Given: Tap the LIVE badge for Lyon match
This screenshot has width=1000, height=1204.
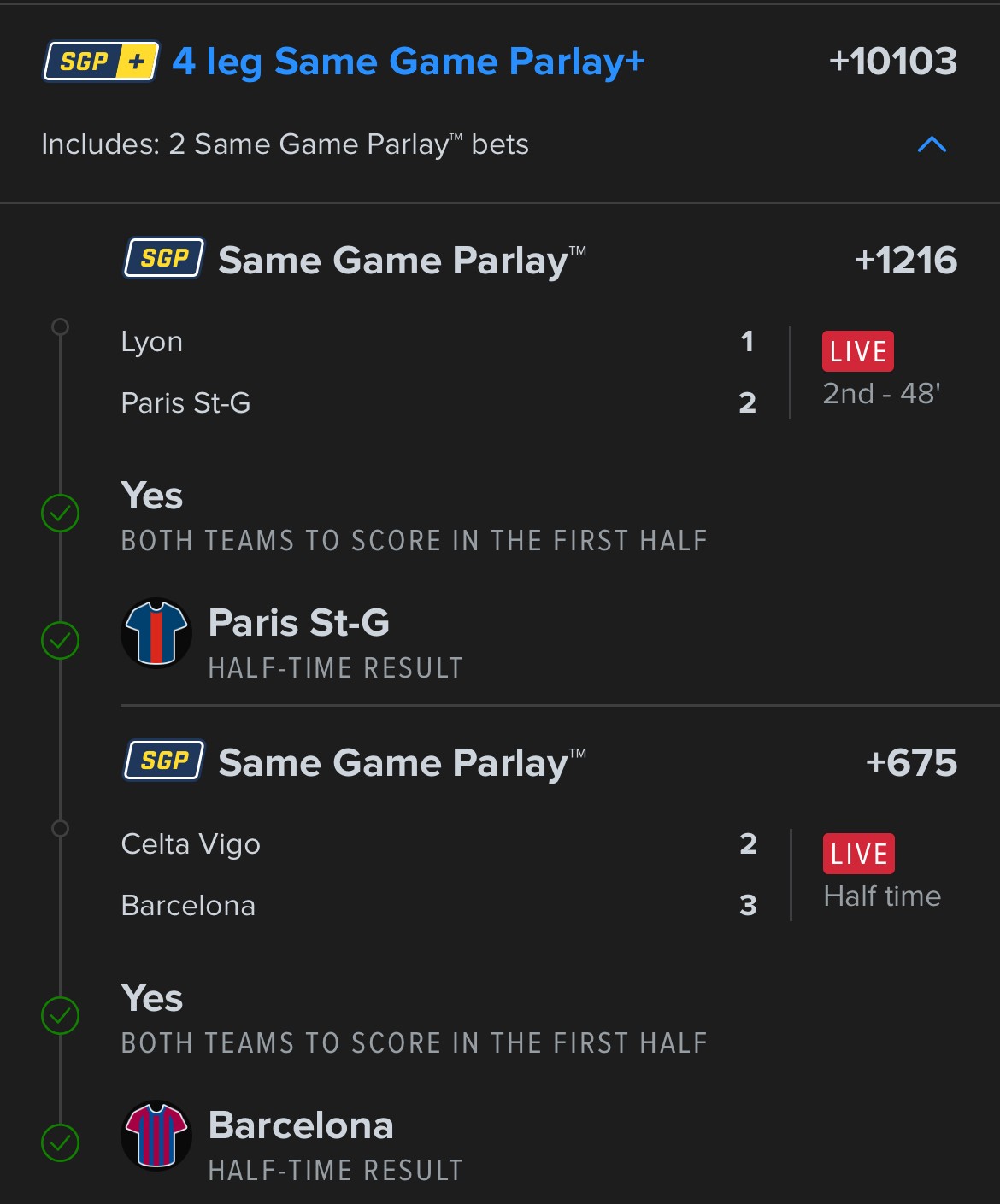Looking at the screenshot, I should (x=857, y=351).
